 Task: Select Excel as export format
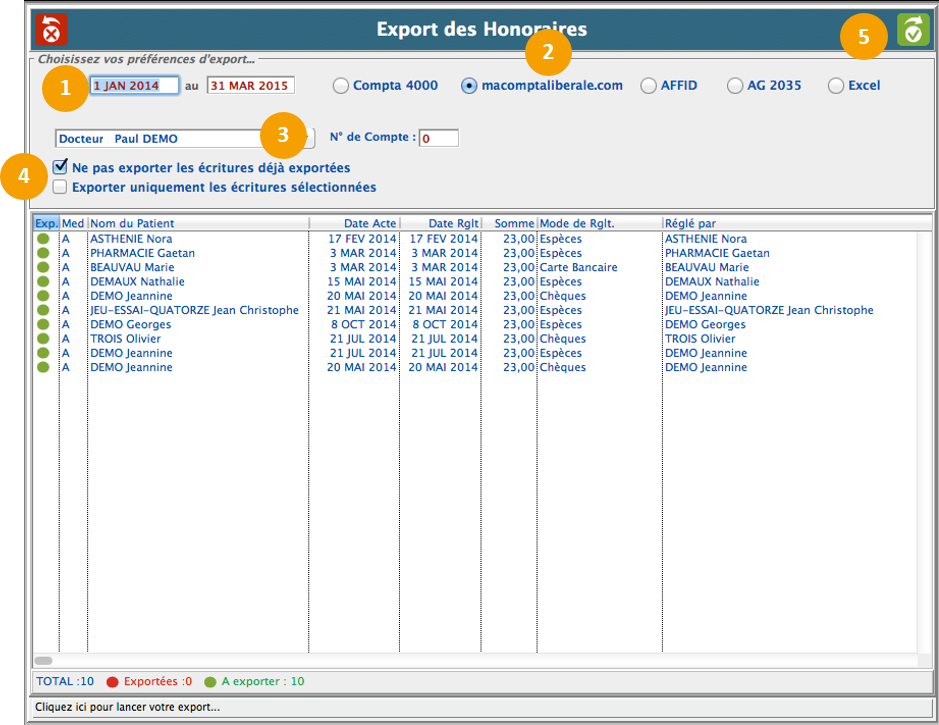[836, 86]
